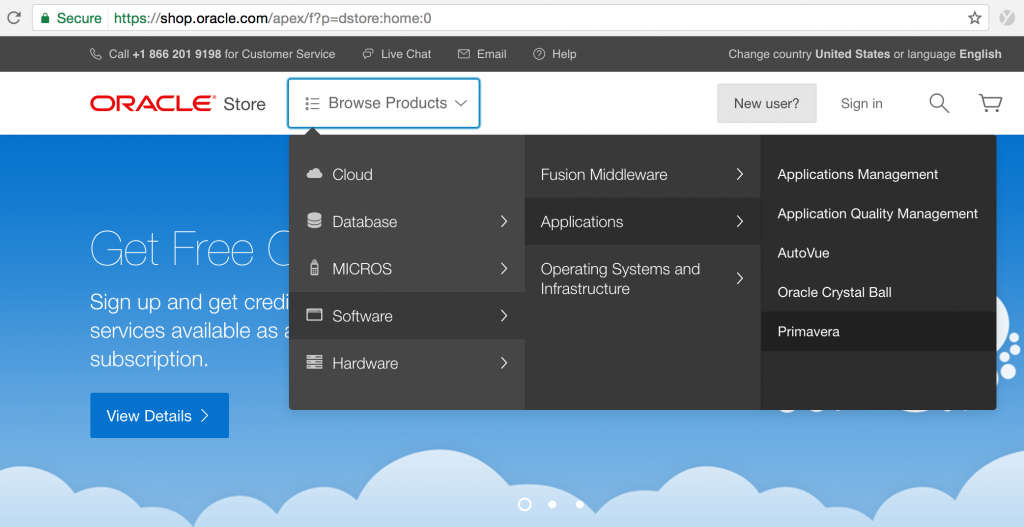Viewport: 1024px width, 527px height.
Task: Click the Database stack icon
Action: pos(314,221)
